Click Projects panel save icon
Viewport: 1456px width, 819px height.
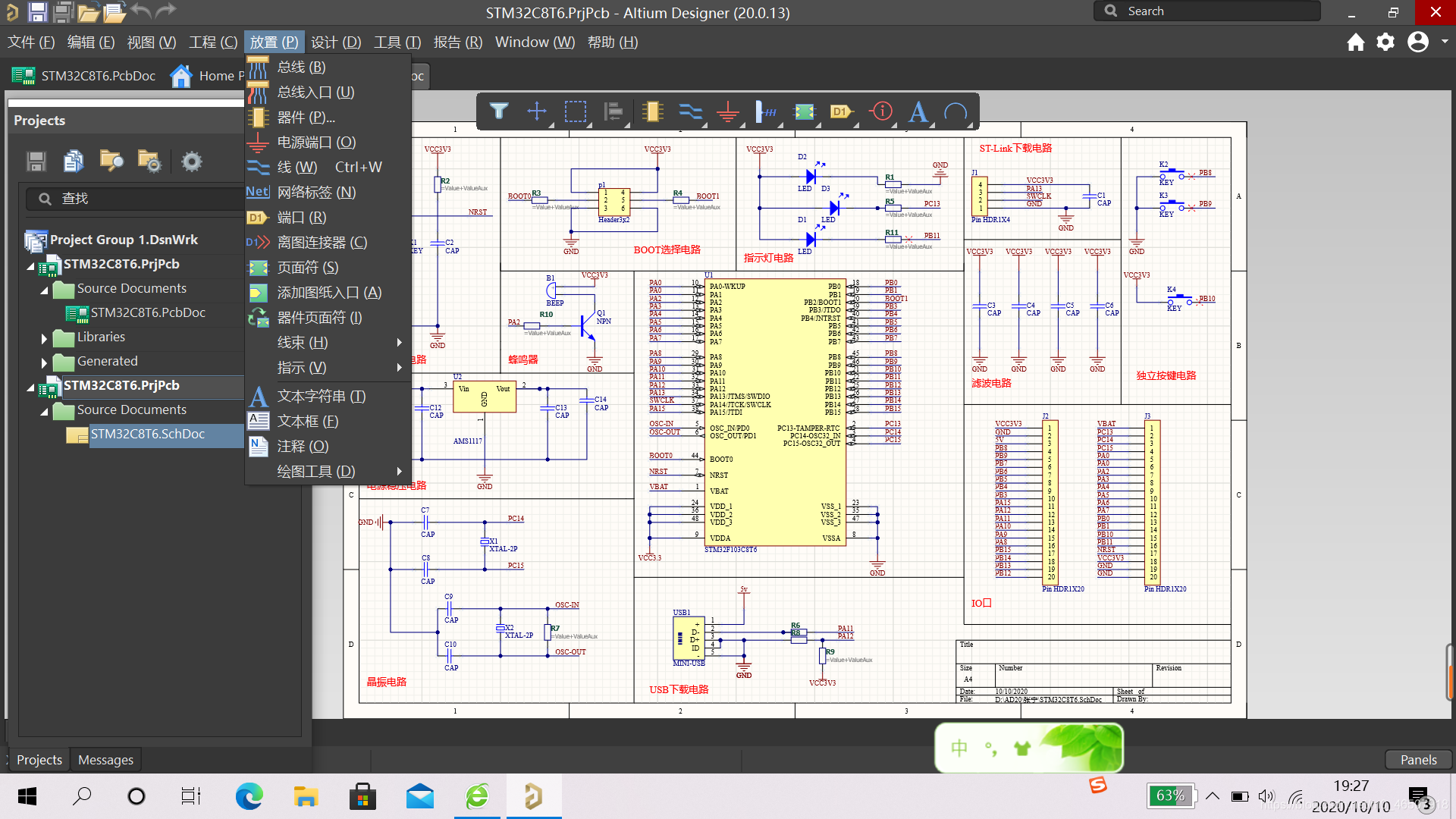[x=36, y=162]
